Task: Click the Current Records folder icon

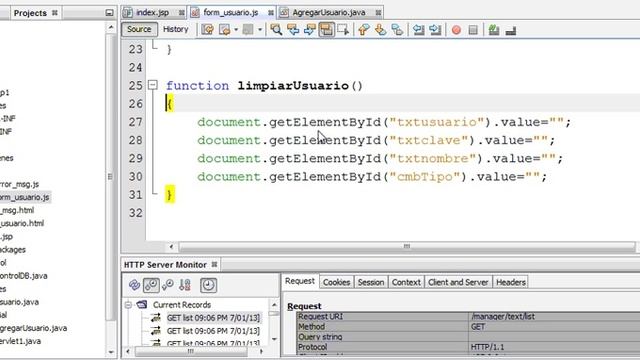Action: (x=142, y=304)
